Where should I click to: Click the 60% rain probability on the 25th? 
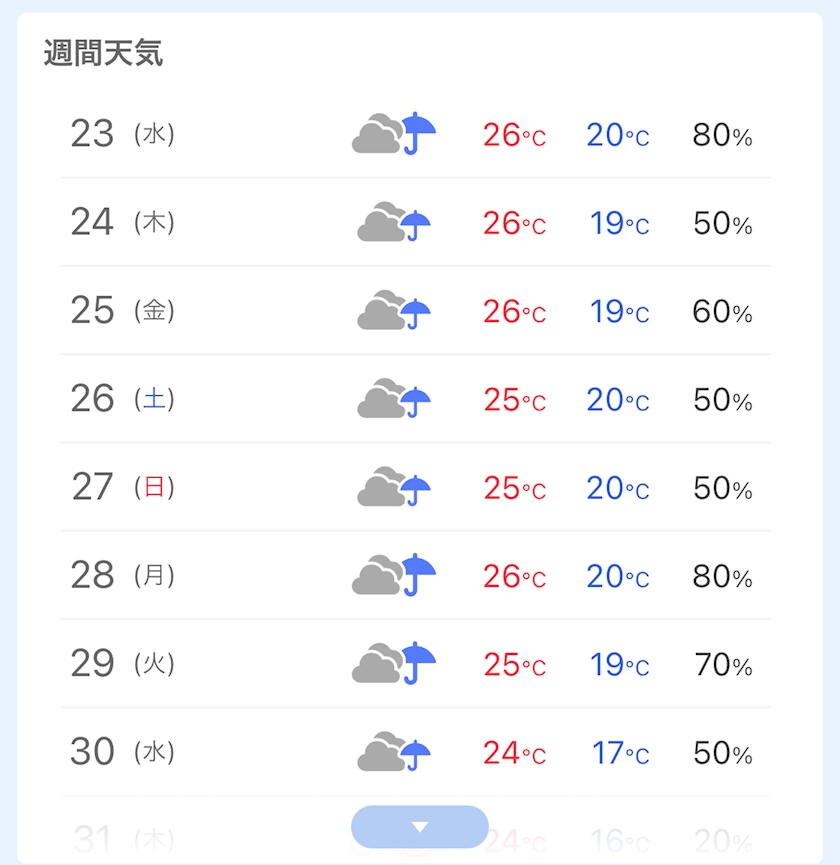(722, 311)
